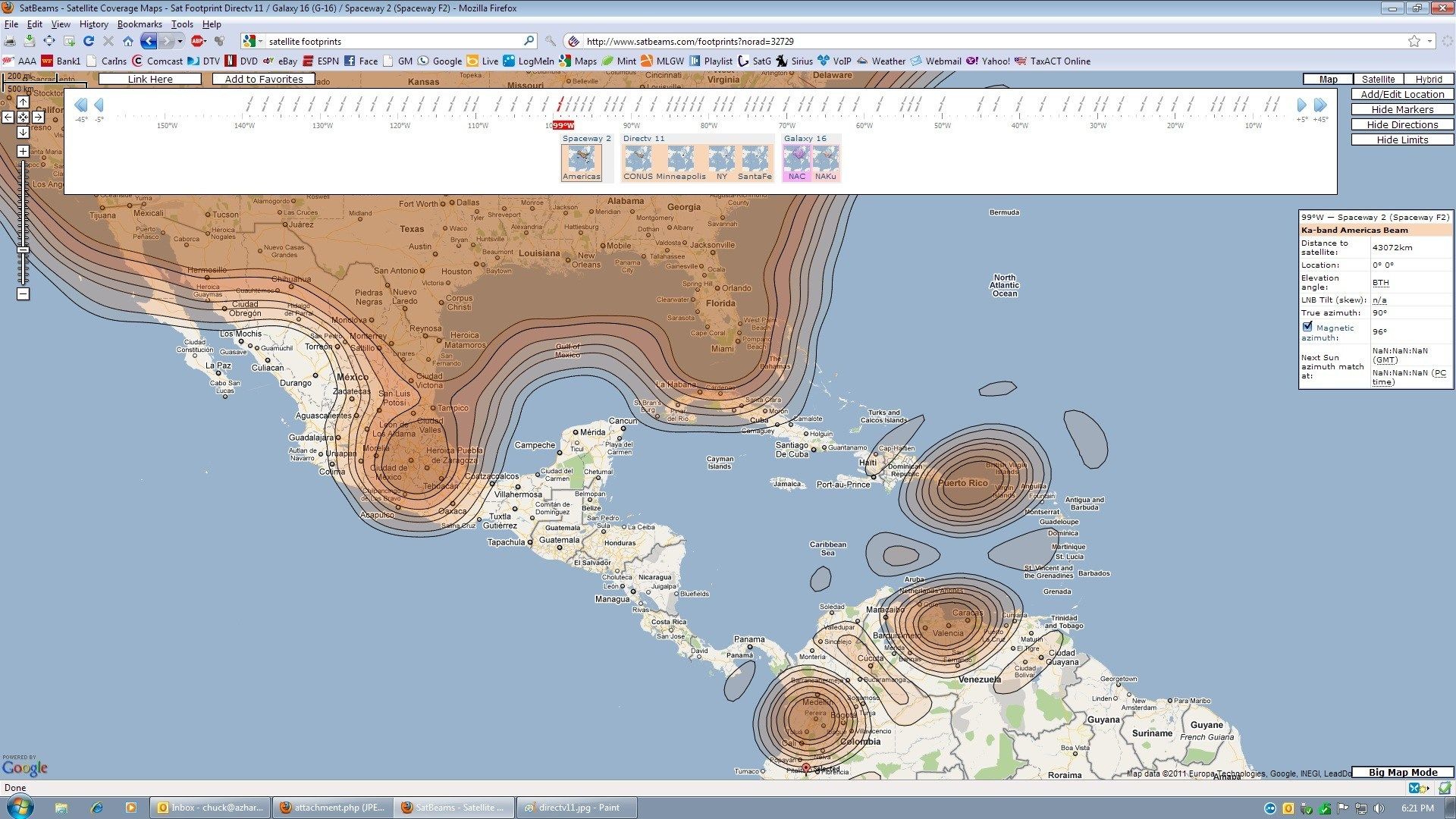Bookmark this page with the star icon
The height and width of the screenshot is (819, 1456).
[x=1414, y=41]
